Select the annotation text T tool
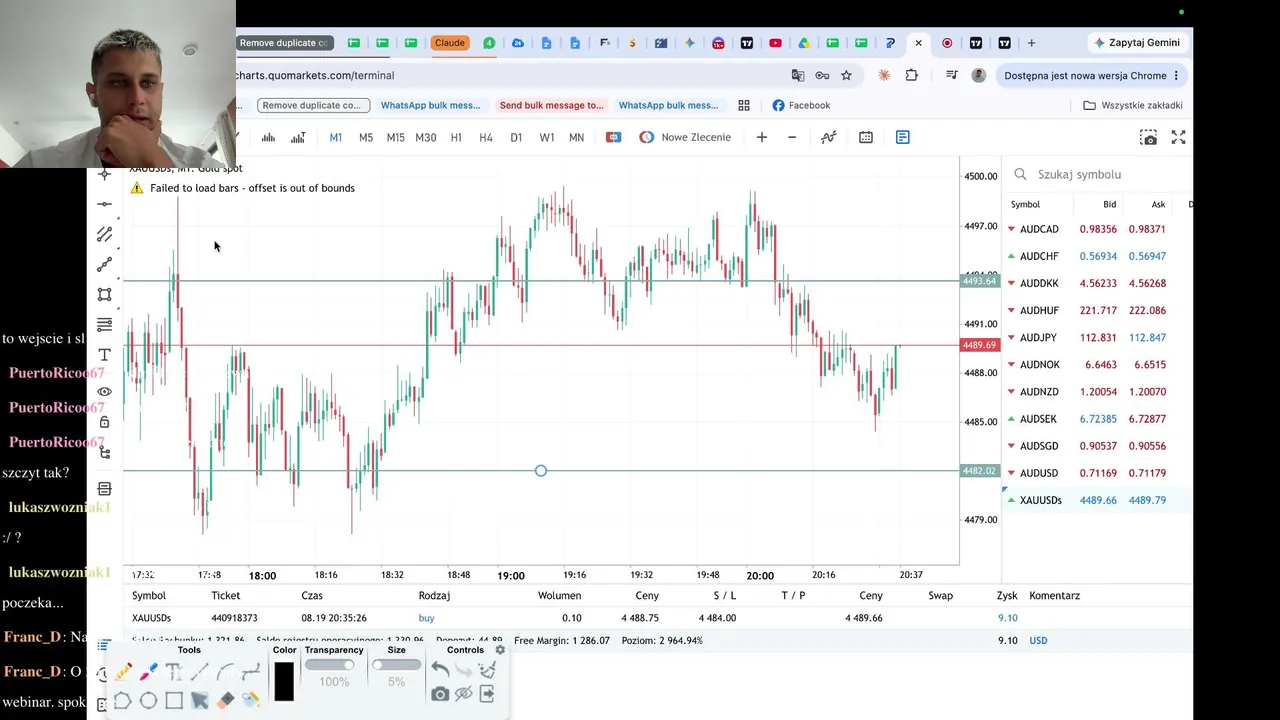The width and height of the screenshot is (1280, 720). click(174, 672)
